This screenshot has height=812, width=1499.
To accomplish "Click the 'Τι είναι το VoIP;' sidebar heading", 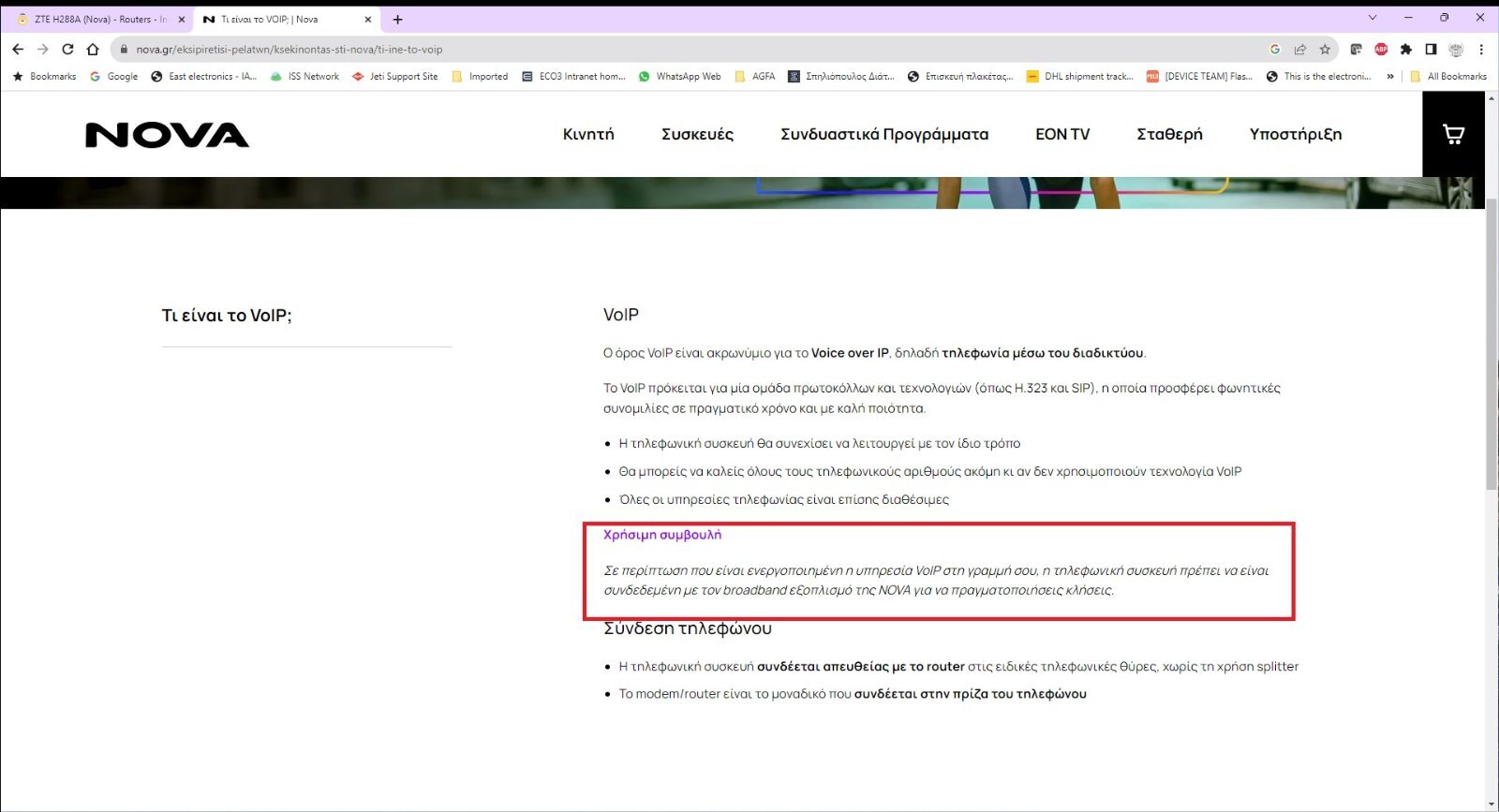I will coord(227,316).
